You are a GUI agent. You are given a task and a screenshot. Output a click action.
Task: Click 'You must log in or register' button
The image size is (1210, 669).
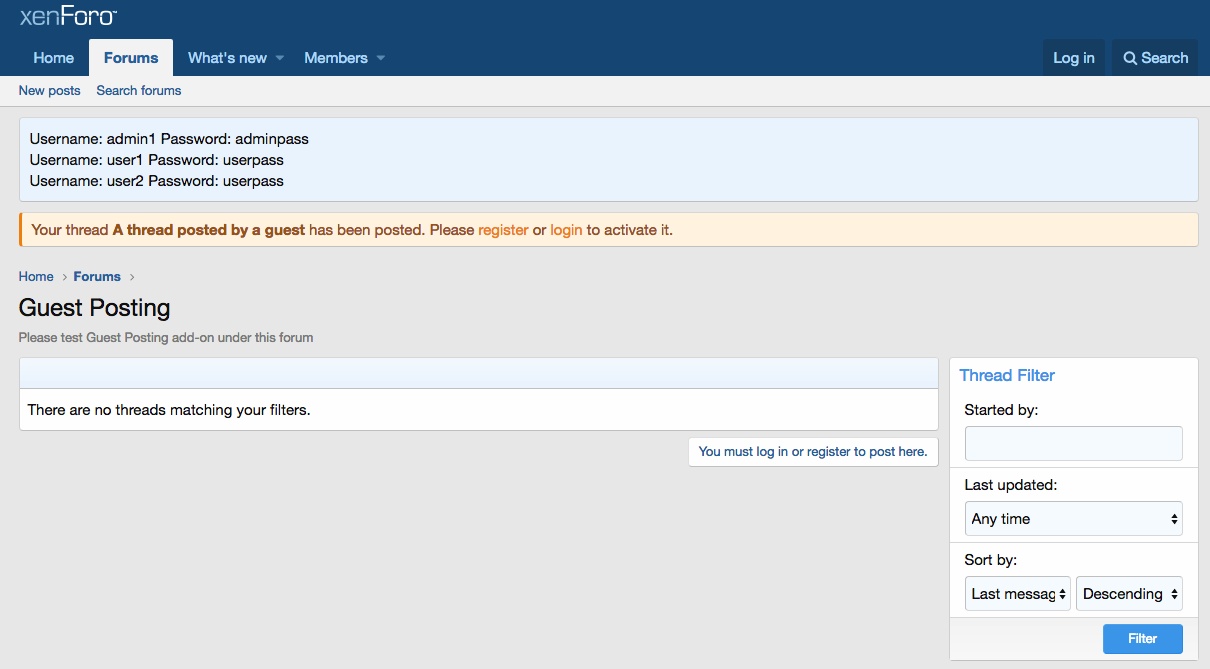point(812,452)
